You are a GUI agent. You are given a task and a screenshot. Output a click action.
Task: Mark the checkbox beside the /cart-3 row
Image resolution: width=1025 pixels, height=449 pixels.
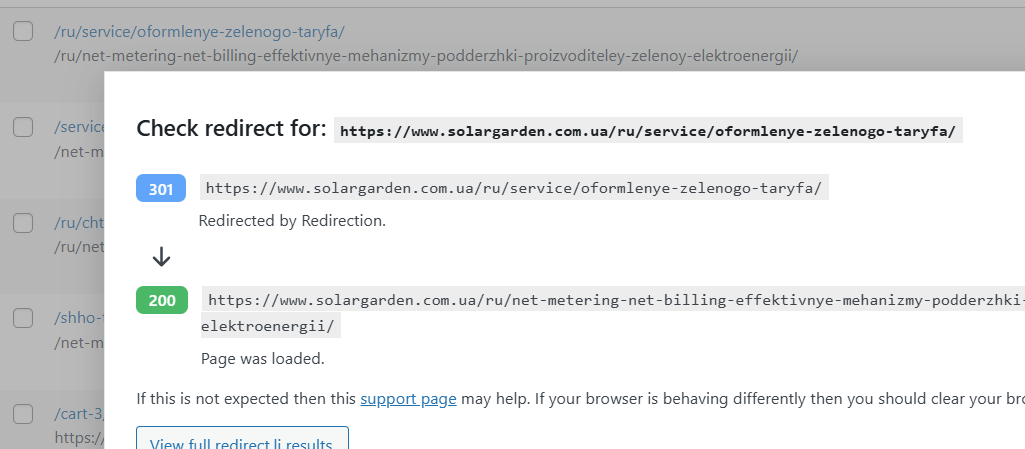pos(23,413)
